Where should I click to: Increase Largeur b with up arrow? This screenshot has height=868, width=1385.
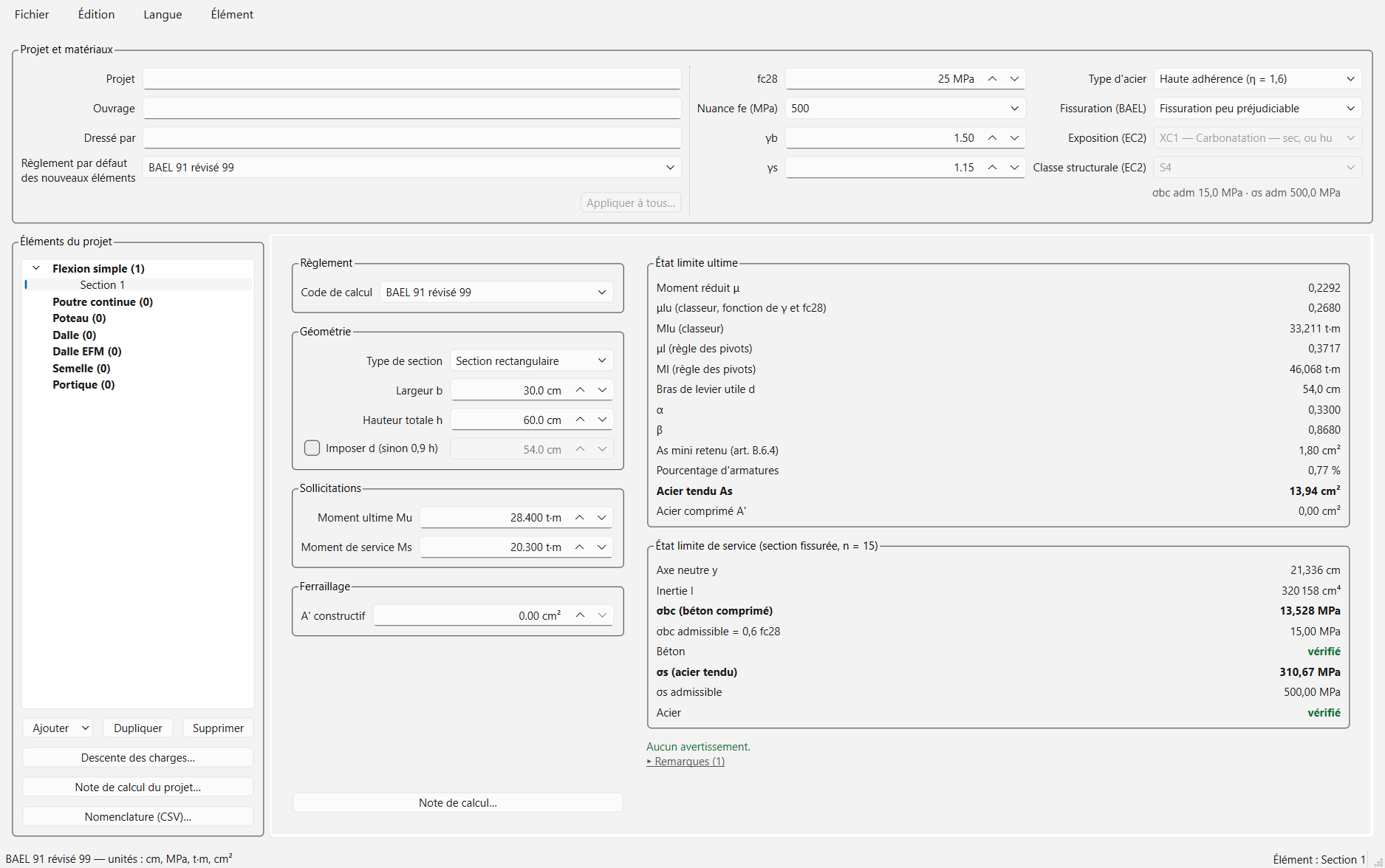581,390
